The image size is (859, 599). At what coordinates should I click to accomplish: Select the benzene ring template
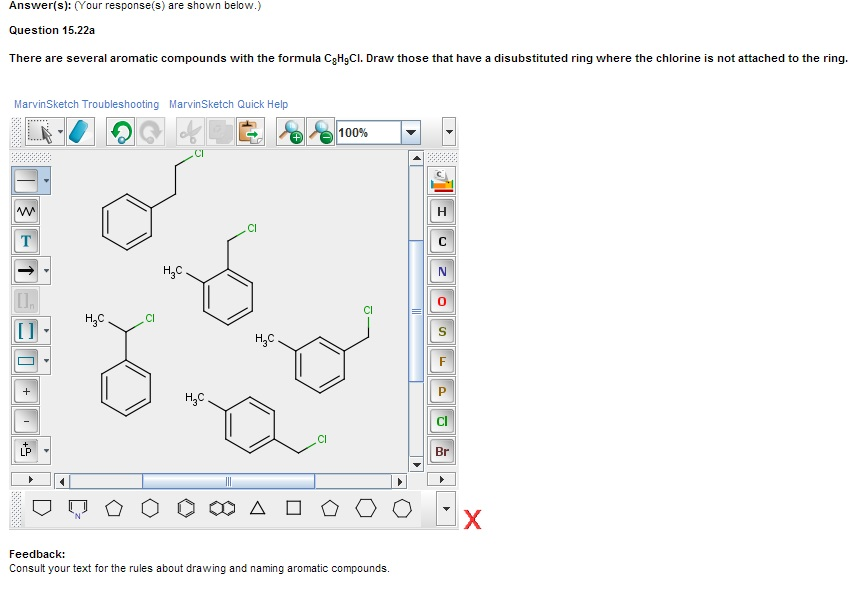(185, 509)
